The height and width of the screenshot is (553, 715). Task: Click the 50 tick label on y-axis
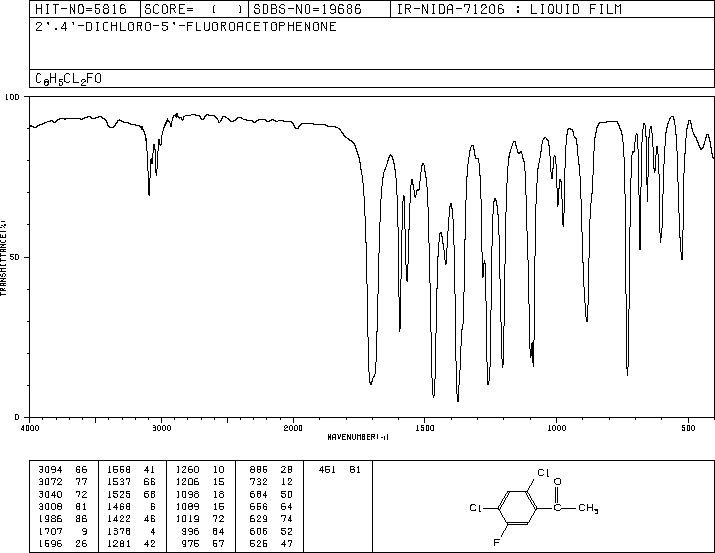click(x=15, y=257)
